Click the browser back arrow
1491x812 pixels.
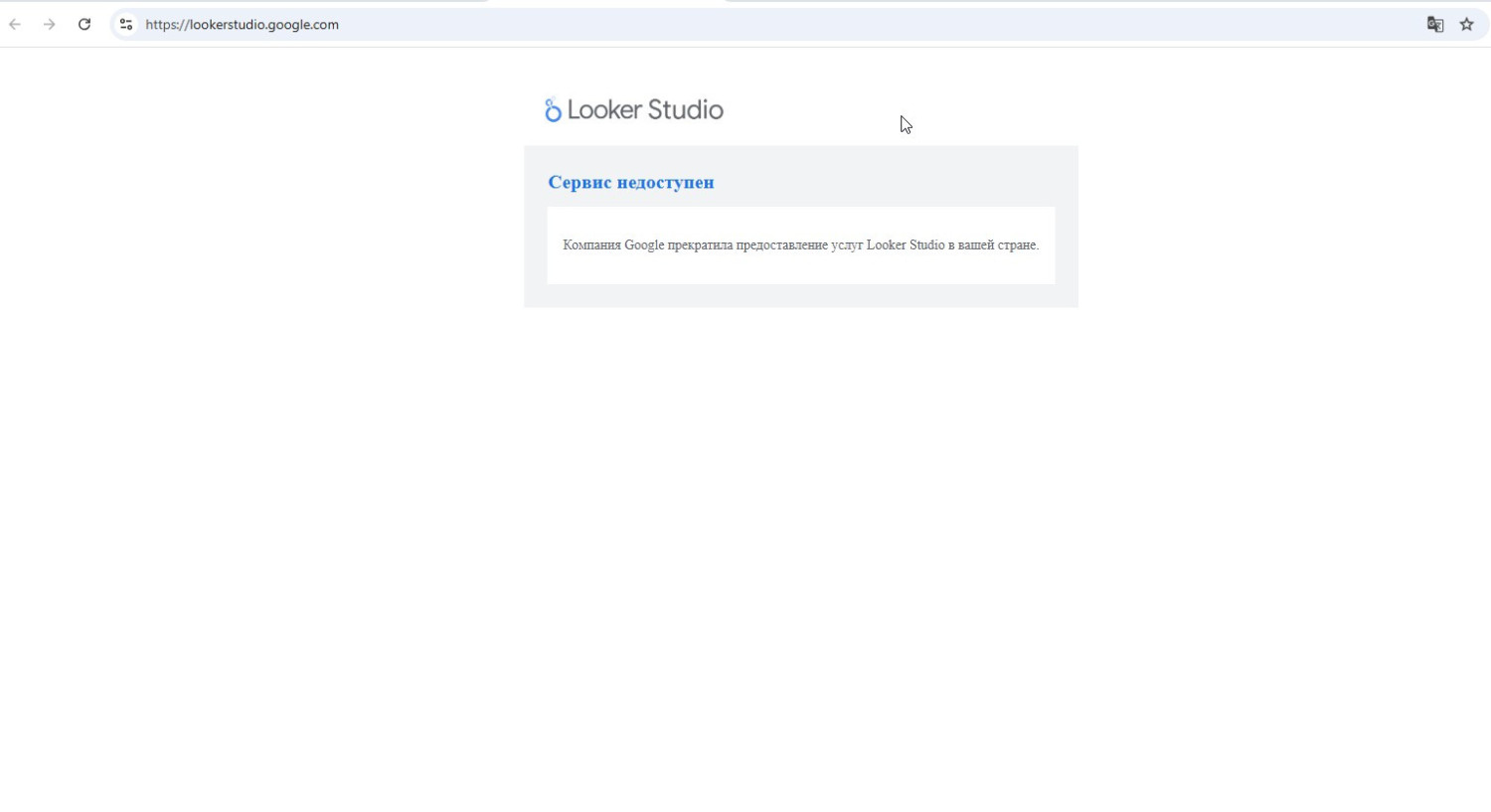tap(15, 25)
